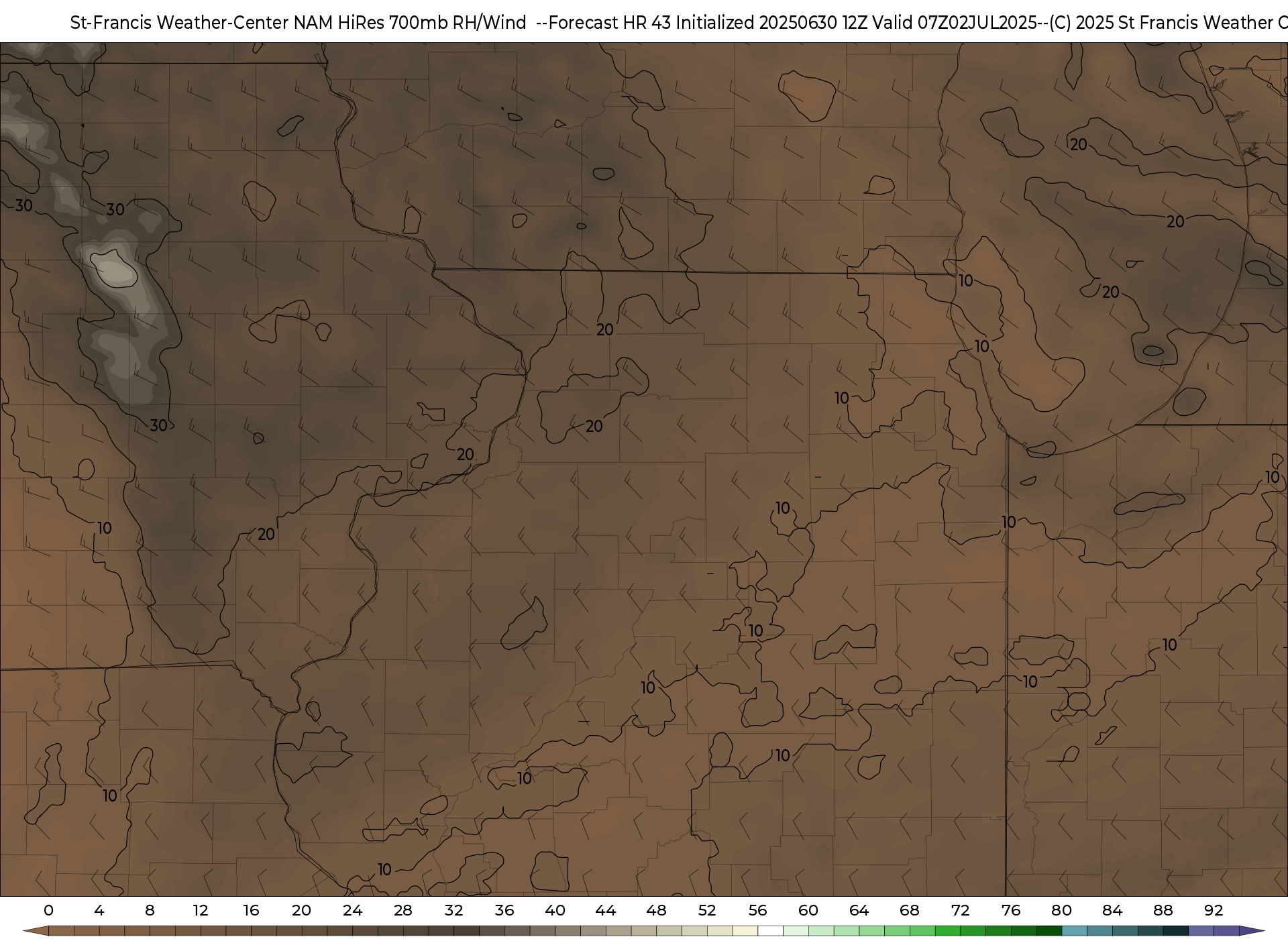Click colorbar legend label "88"
The width and height of the screenshot is (1288, 939).
click(1163, 910)
